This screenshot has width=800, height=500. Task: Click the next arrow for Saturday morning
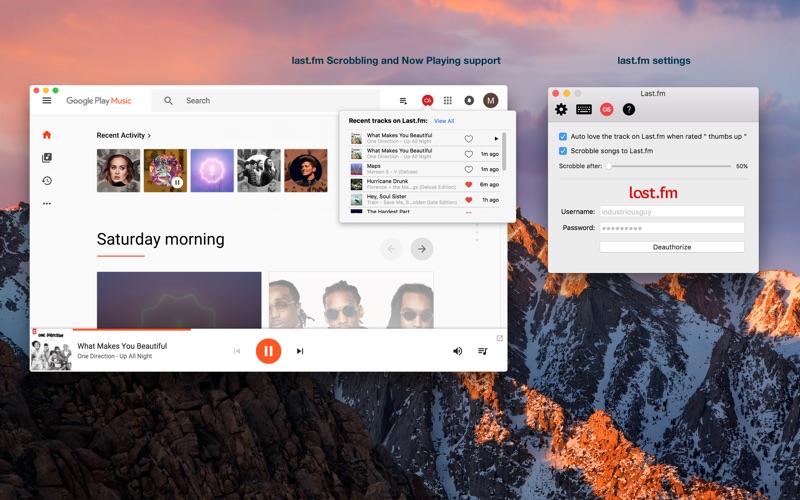(422, 249)
